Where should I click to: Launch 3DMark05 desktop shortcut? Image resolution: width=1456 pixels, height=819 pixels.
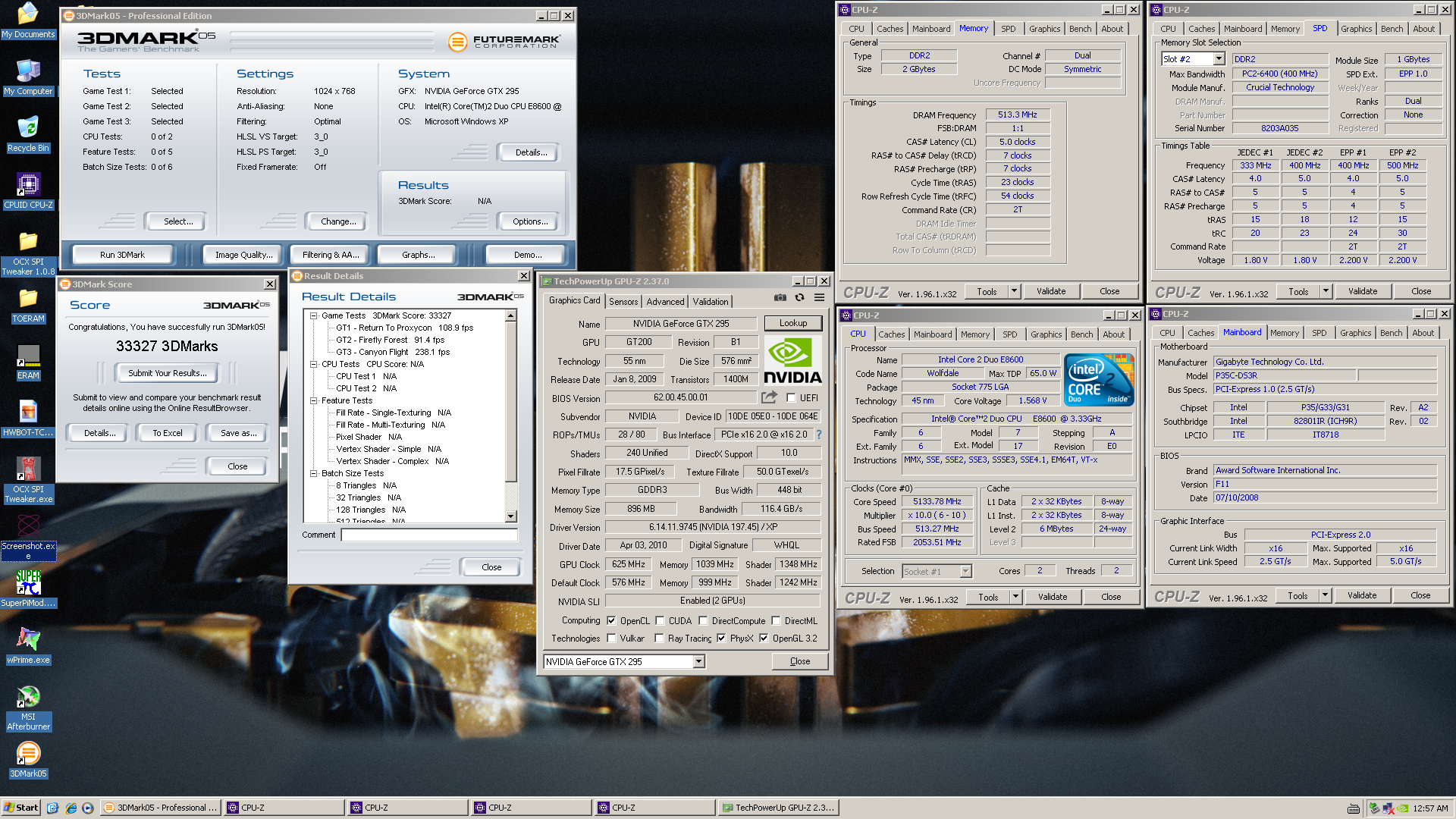28,760
